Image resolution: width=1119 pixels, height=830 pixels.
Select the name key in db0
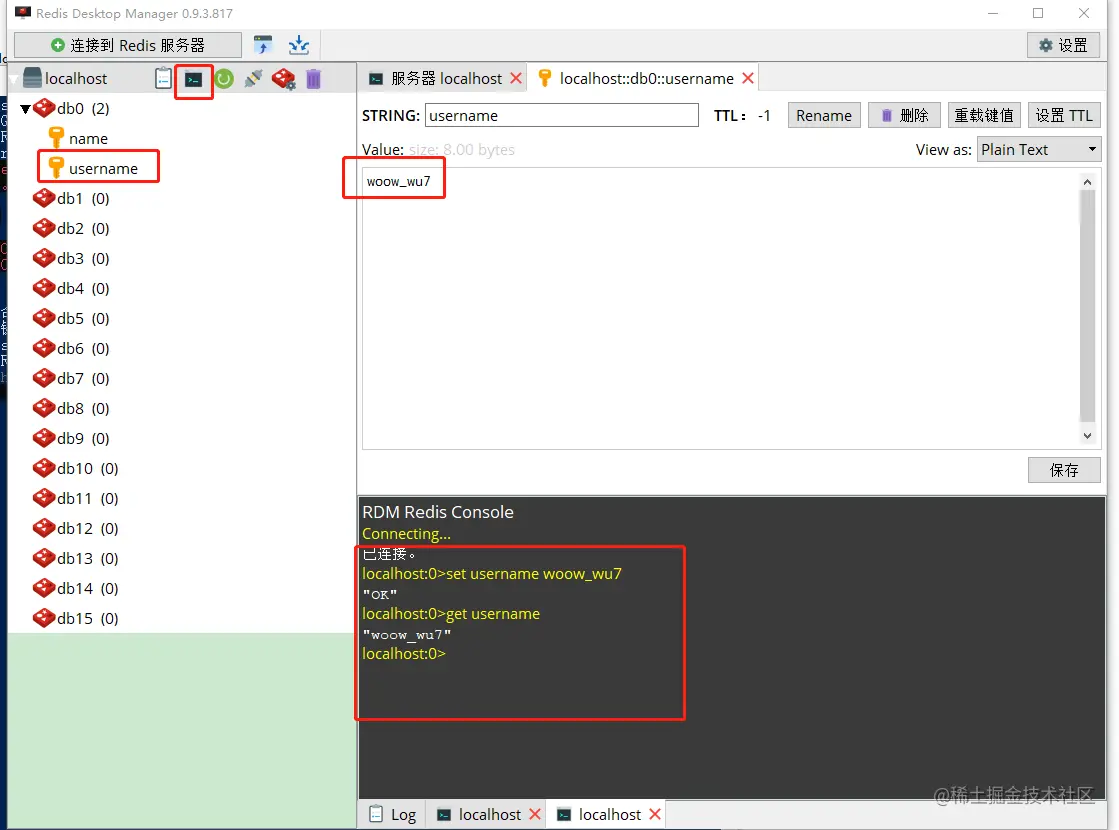(x=88, y=138)
